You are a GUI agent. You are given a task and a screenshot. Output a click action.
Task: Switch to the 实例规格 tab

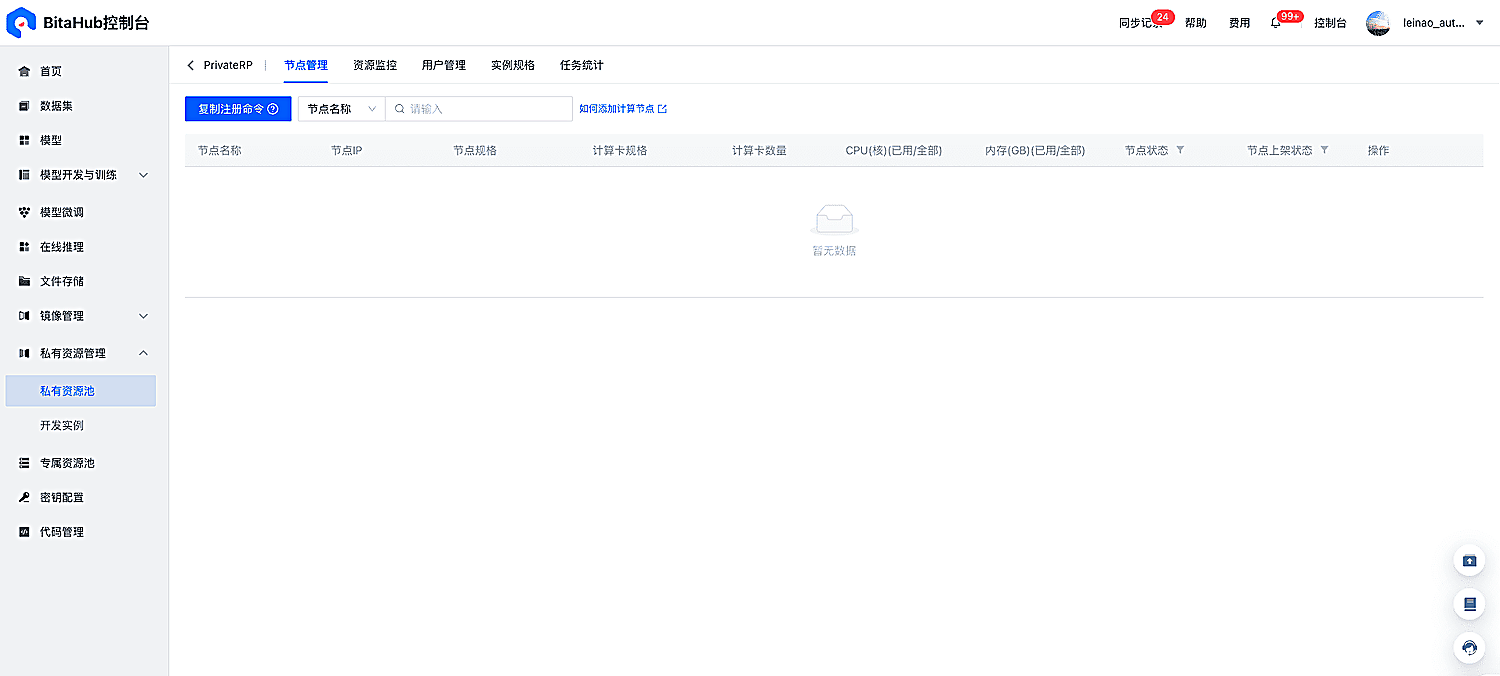click(x=513, y=65)
